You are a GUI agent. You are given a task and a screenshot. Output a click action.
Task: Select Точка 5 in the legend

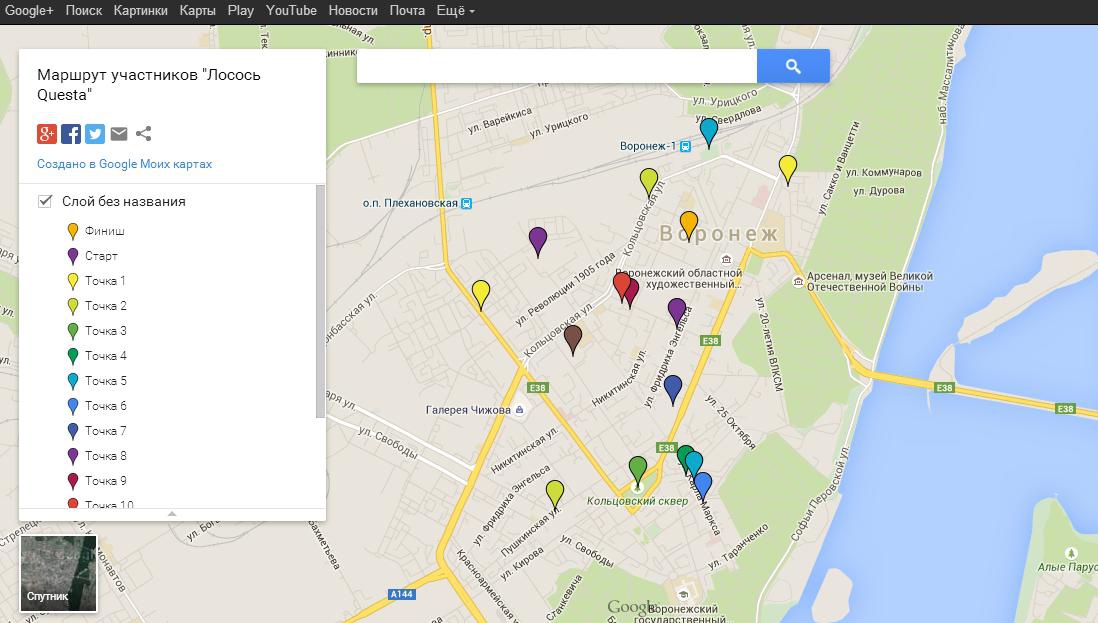[x=106, y=381]
